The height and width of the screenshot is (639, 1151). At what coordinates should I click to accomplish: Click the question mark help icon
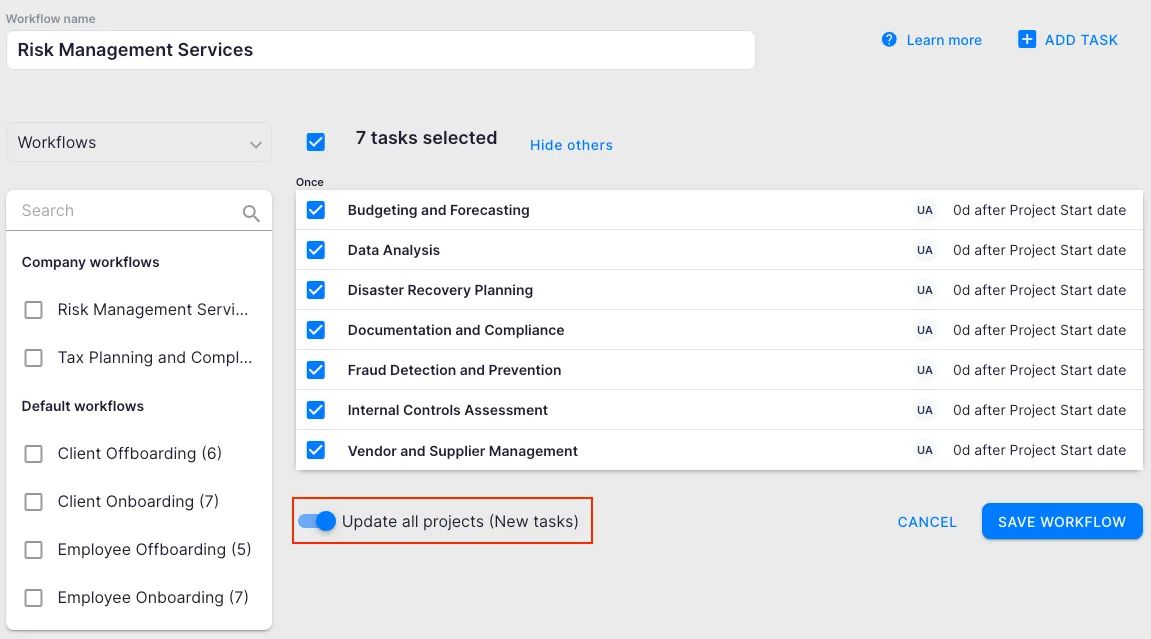click(889, 40)
